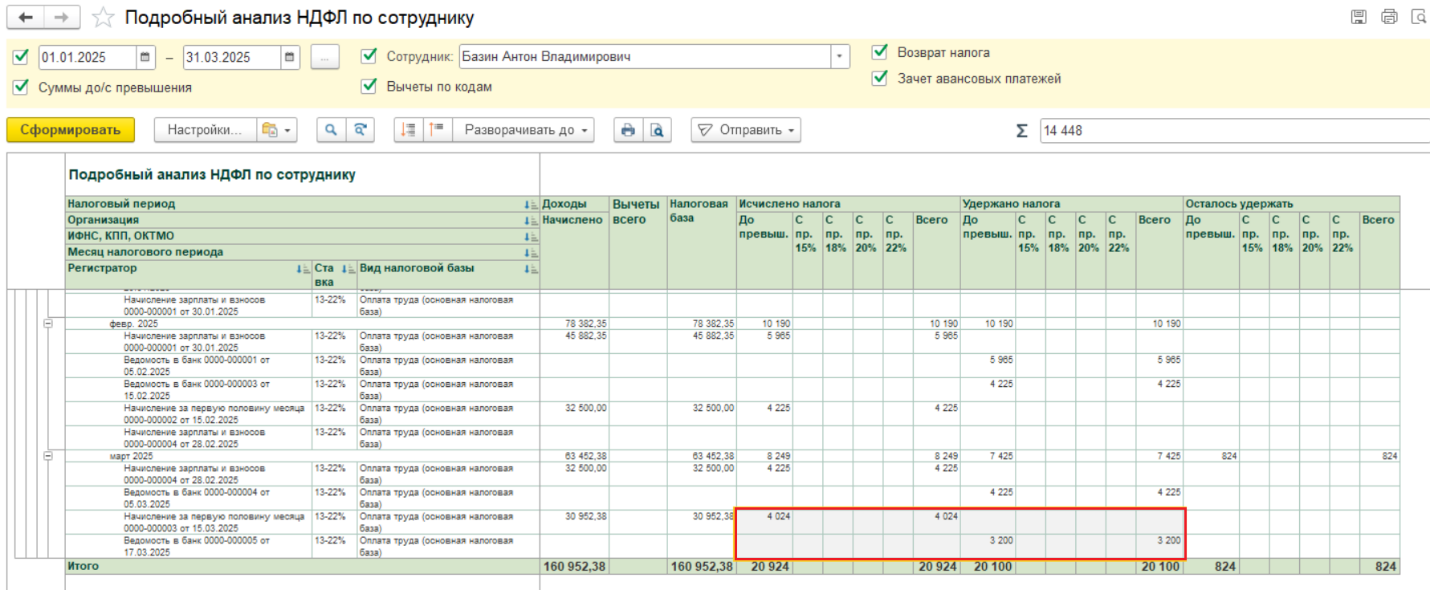This screenshot has width=1430, height=590.
Task: Open the Настройки... settings button
Action: click(204, 130)
